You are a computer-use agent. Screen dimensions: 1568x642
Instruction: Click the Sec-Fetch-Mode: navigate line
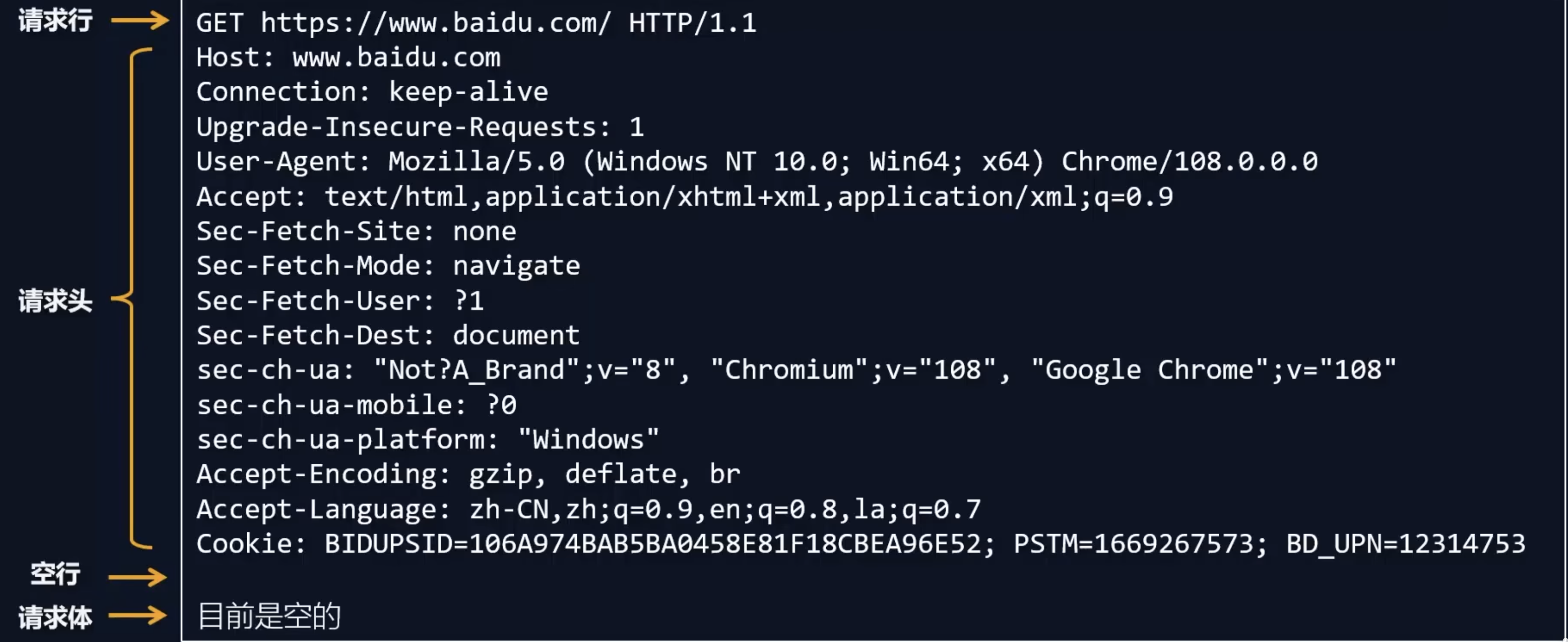(388, 266)
